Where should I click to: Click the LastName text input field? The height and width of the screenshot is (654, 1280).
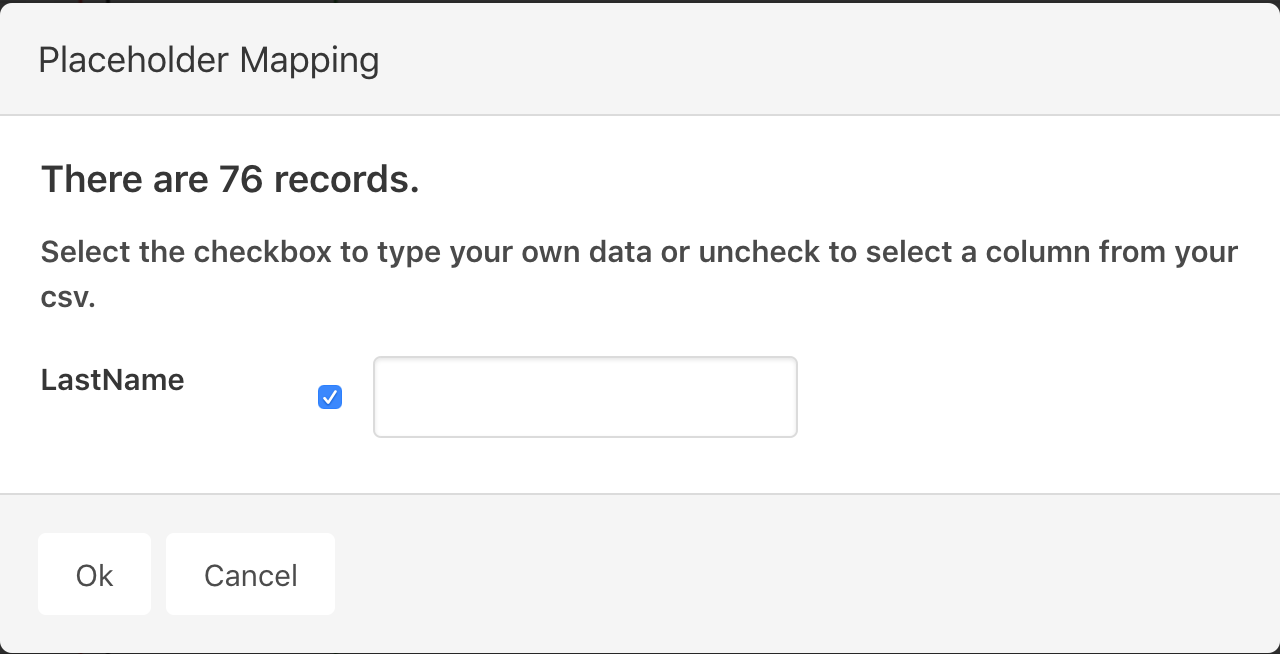tap(585, 397)
